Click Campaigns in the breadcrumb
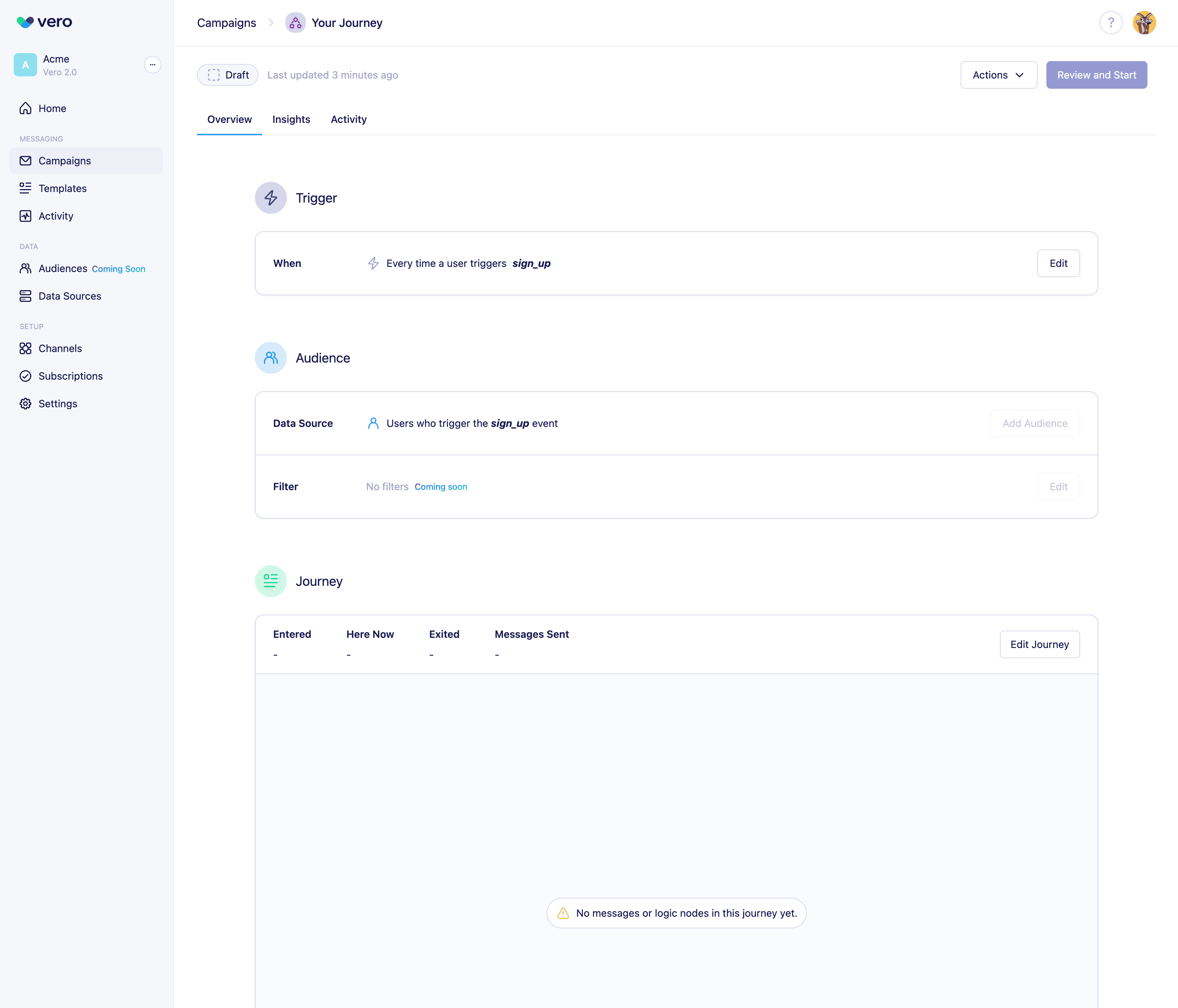Screen dimensions: 1178x1008 226,23
